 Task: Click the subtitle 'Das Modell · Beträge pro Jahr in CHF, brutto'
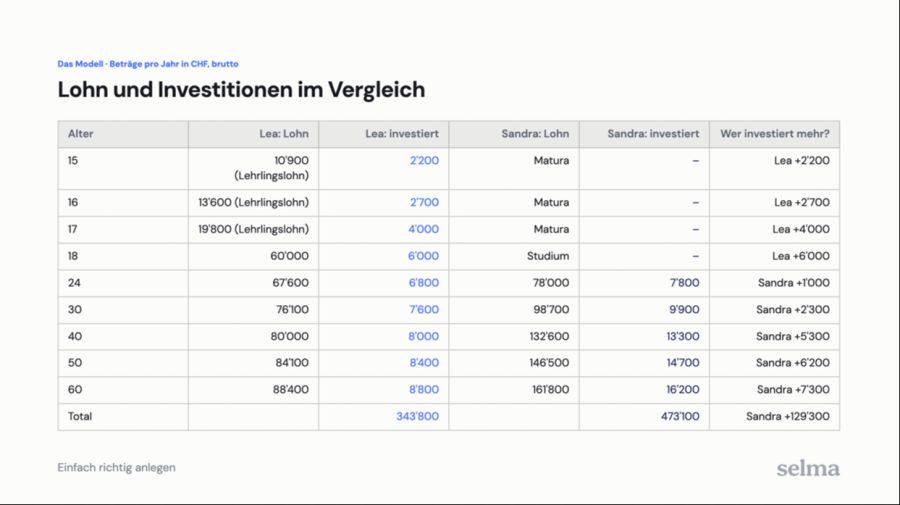(x=148, y=64)
